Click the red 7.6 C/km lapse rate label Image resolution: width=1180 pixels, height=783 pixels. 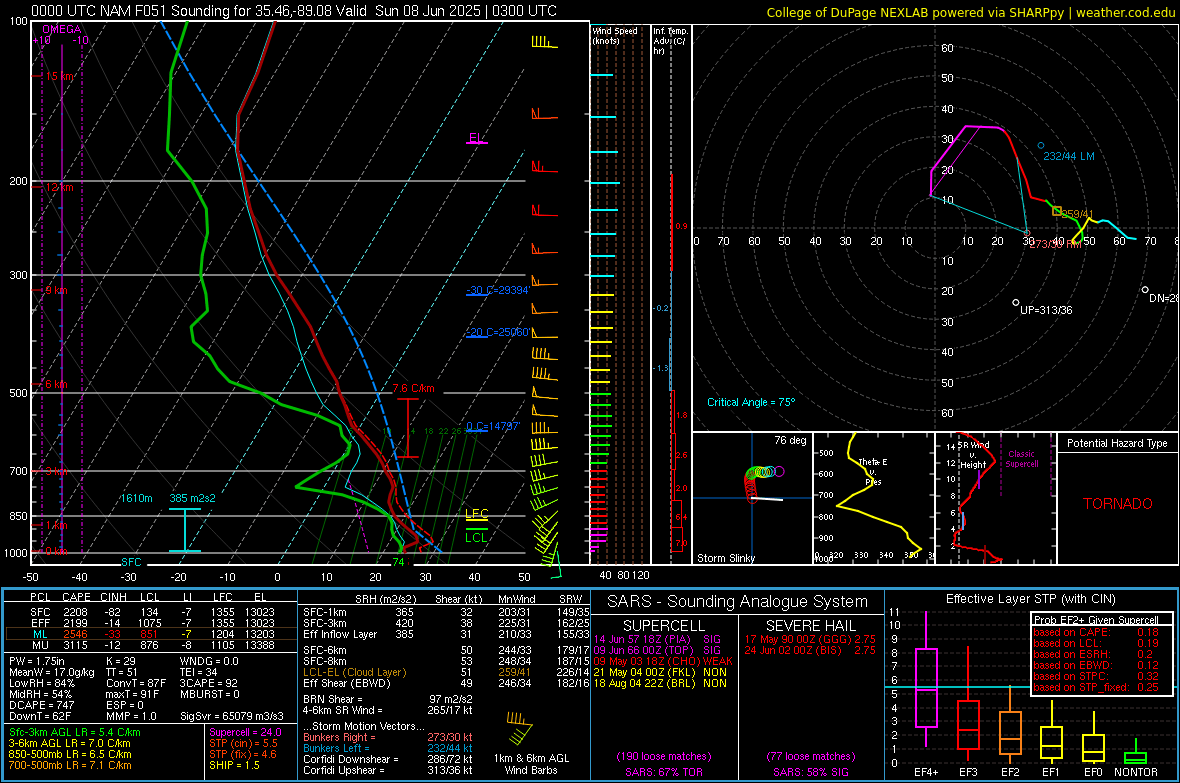[413, 388]
